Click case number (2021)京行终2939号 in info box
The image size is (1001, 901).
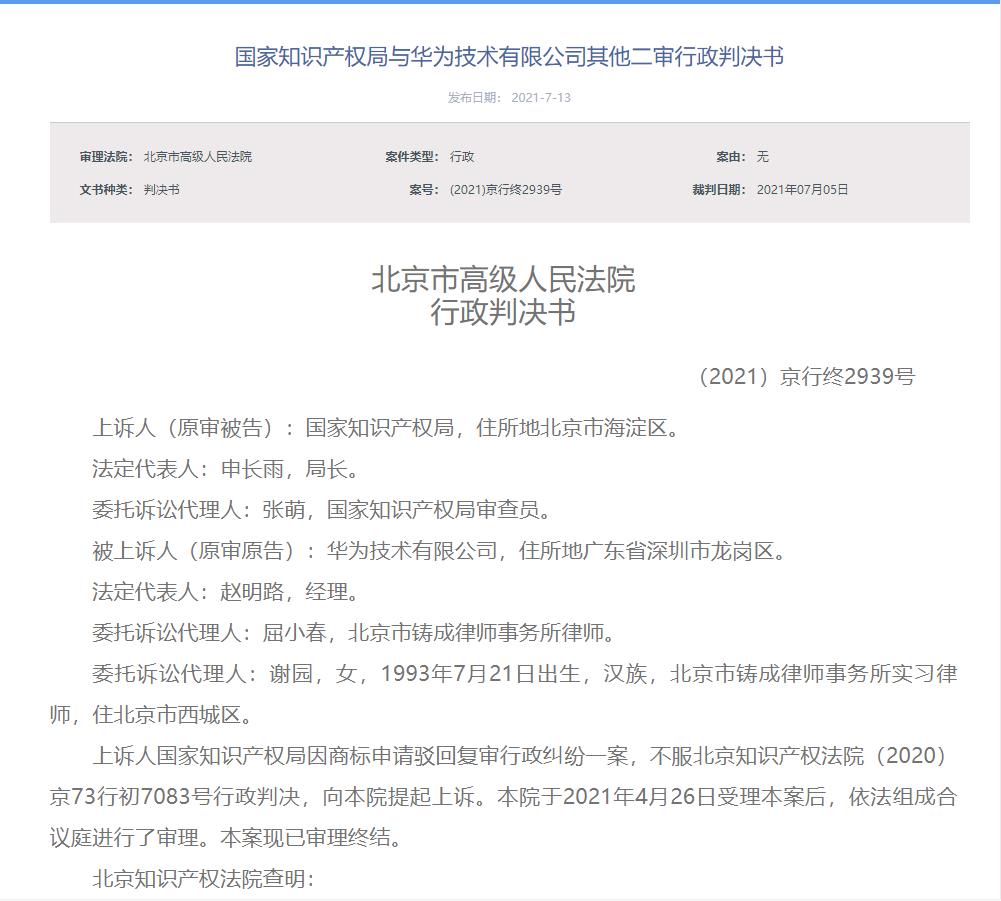[506, 190]
